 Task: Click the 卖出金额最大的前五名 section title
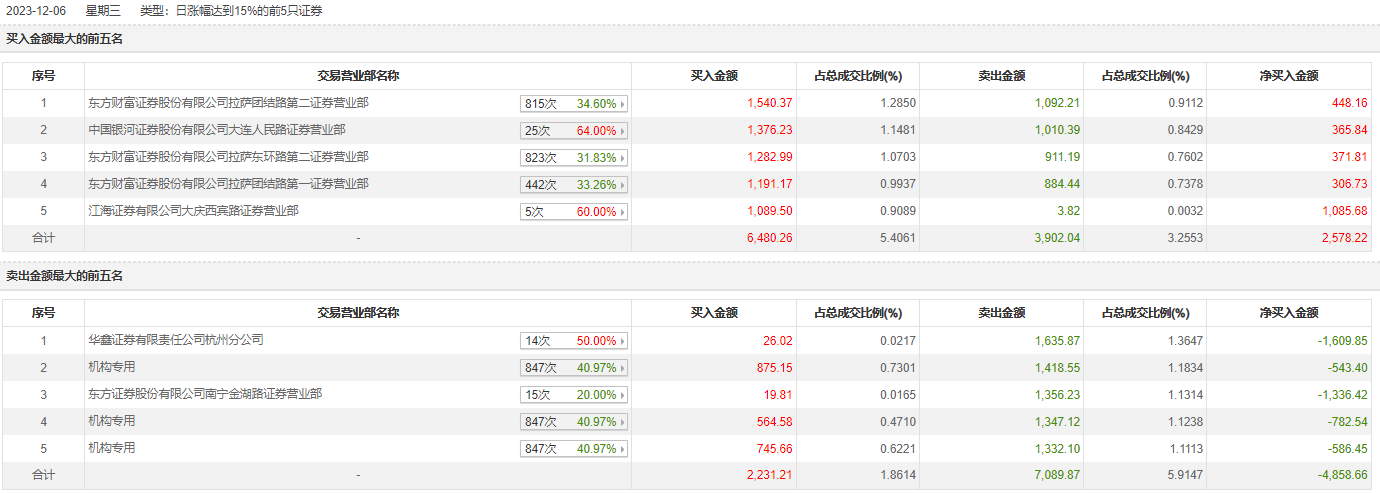coord(64,276)
